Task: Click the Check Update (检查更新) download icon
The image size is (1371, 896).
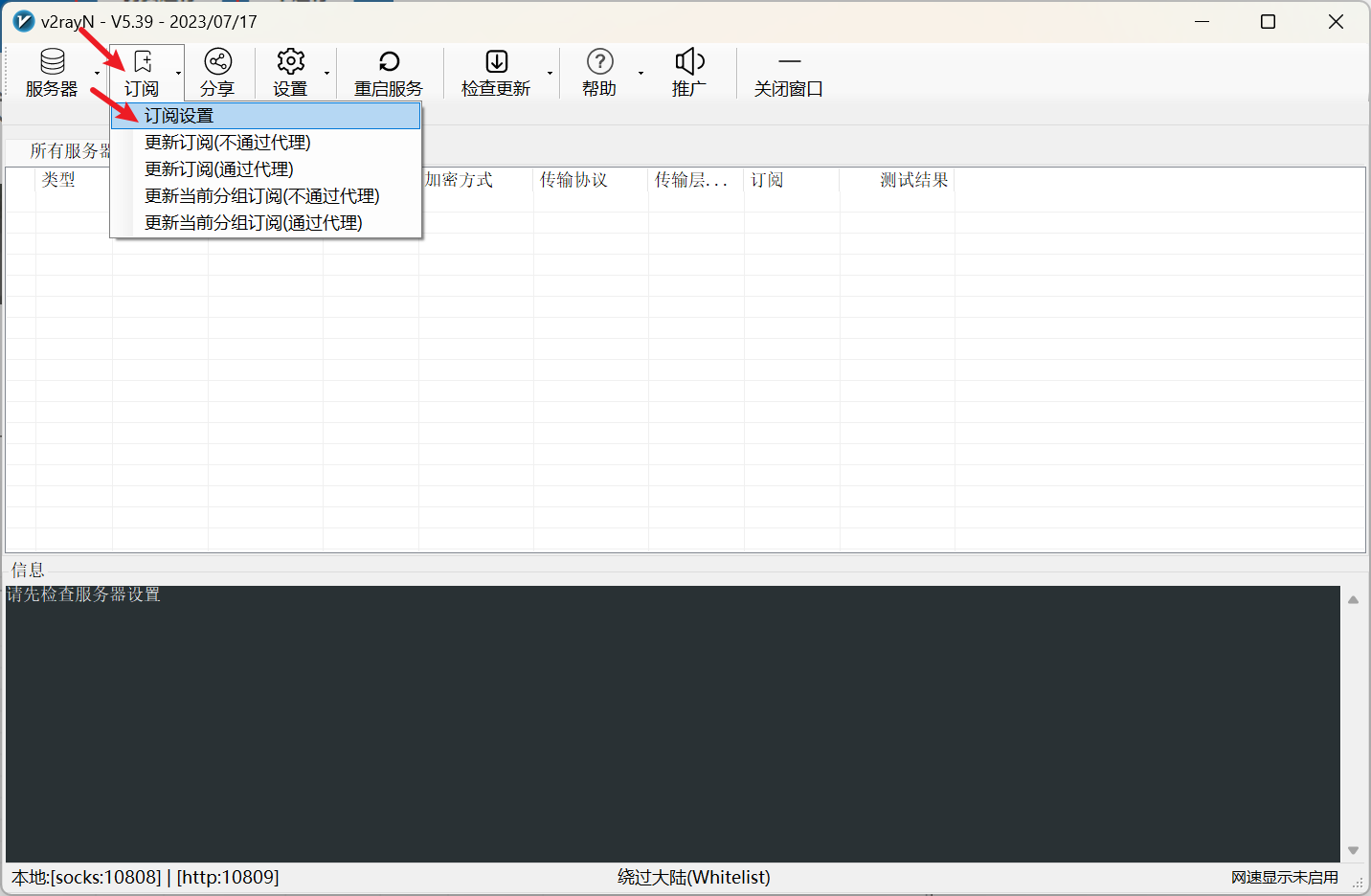Action: pyautogui.click(x=496, y=62)
